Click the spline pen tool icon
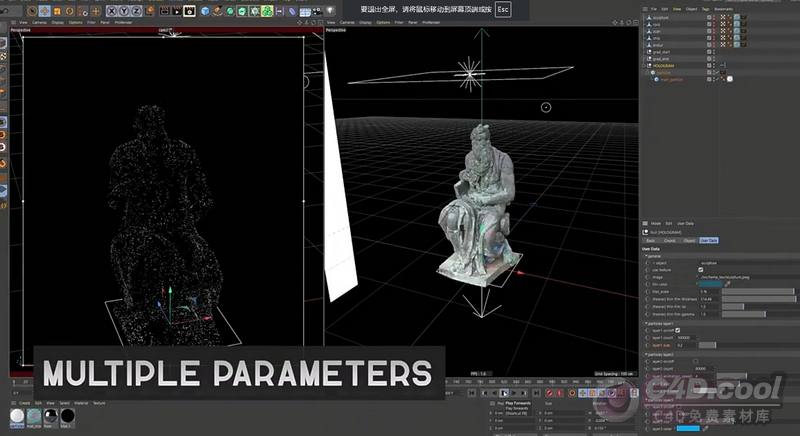The image size is (800, 436). coord(217,11)
